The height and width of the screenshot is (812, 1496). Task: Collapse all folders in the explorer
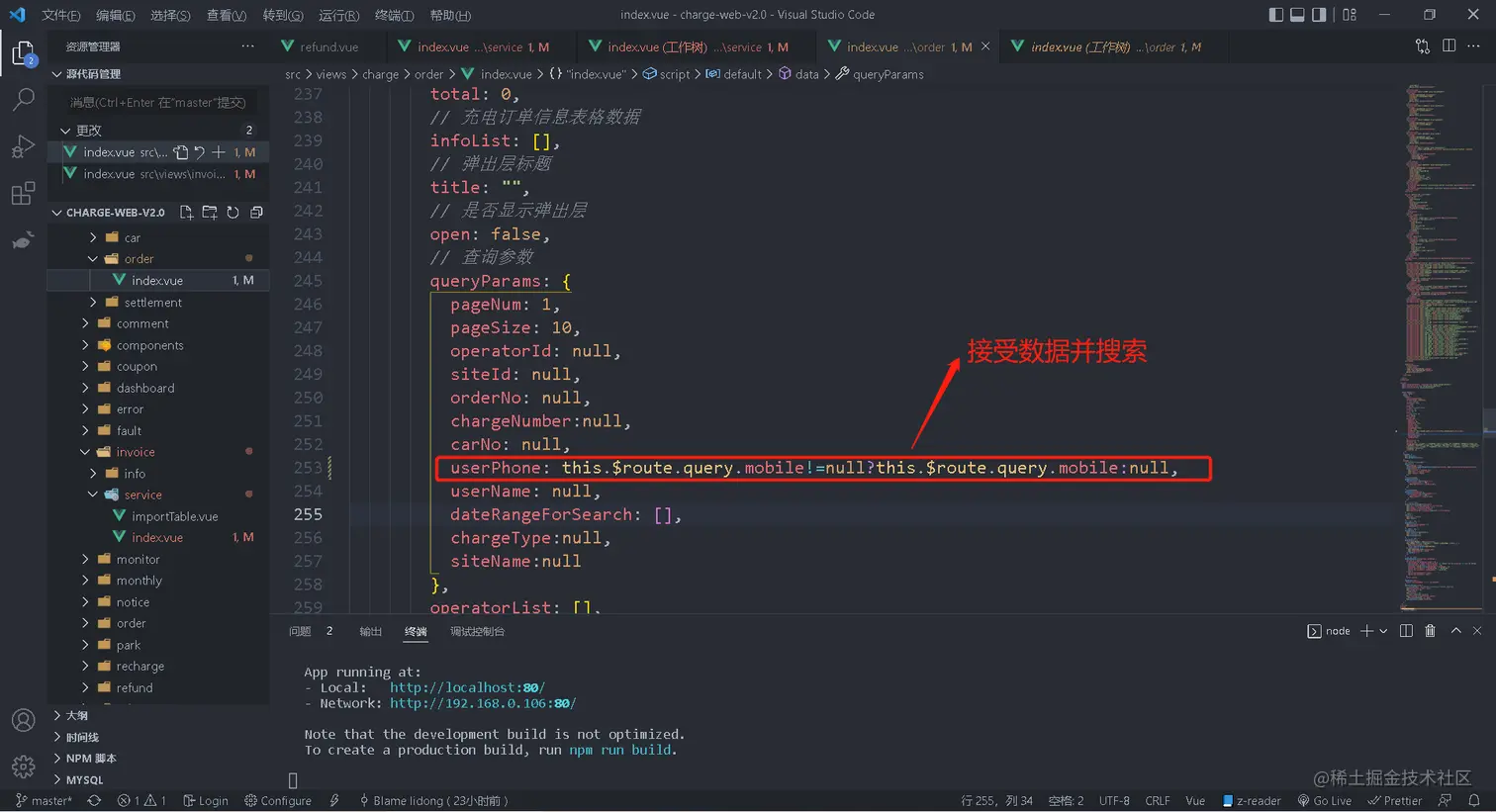[256, 213]
